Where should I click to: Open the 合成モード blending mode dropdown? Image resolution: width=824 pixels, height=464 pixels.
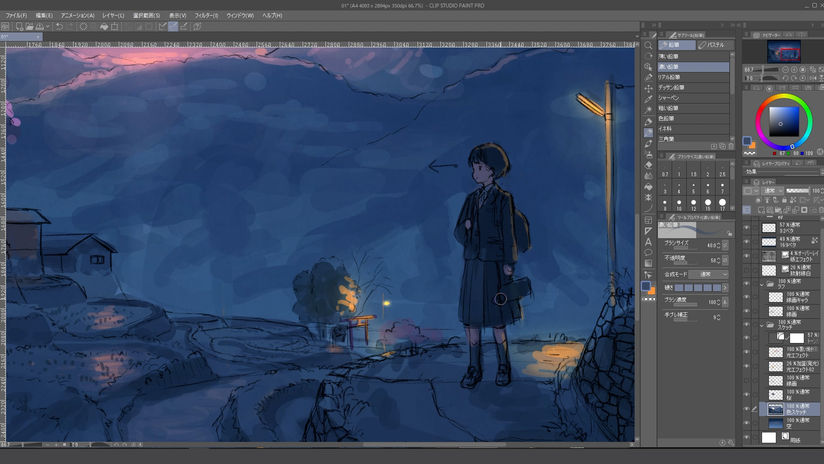[708, 274]
